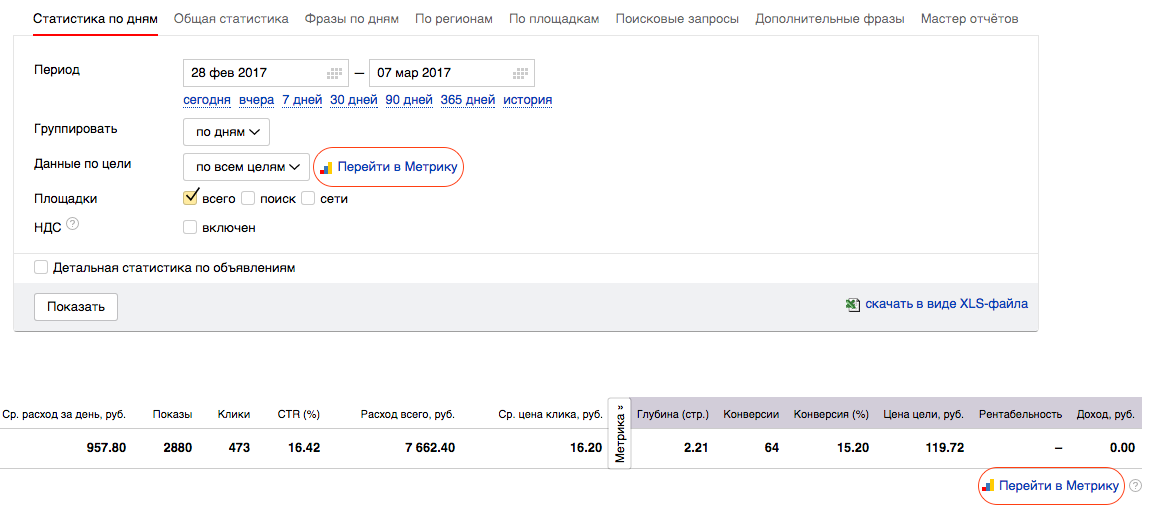Open the «Статистика по дням» tab
The height and width of the screenshot is (511, 1151).
click(x=95, y=18)
